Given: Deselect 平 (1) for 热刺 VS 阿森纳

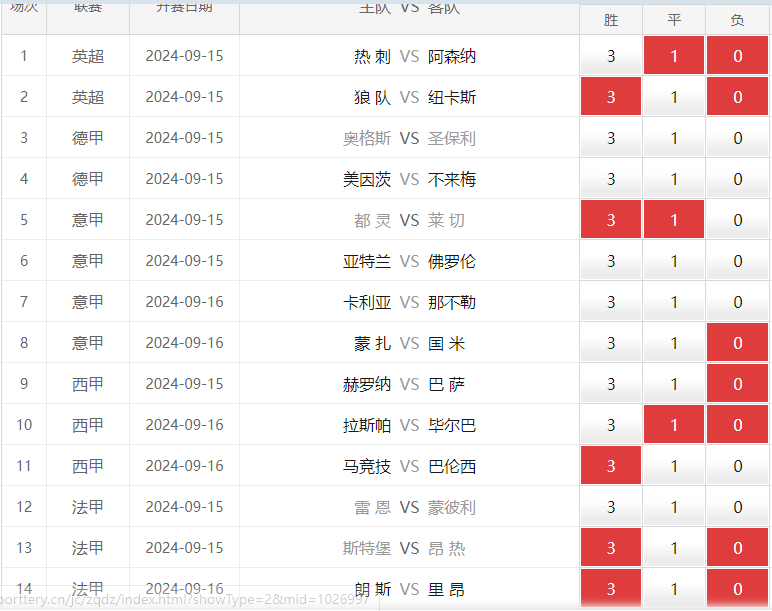Looking at the screenshot, I should (674, 56).
